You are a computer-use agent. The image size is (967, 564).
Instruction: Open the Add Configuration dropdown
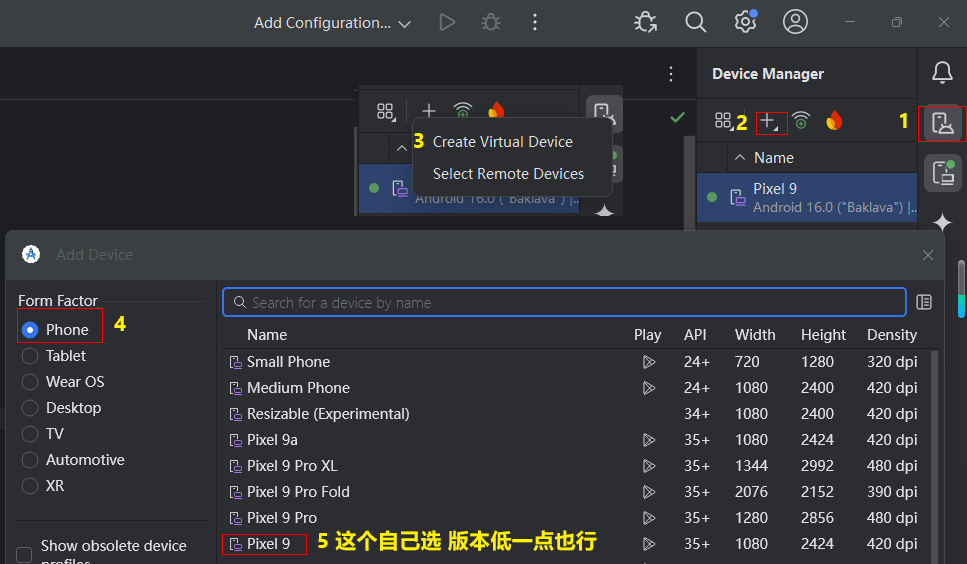tap(332, 23)
